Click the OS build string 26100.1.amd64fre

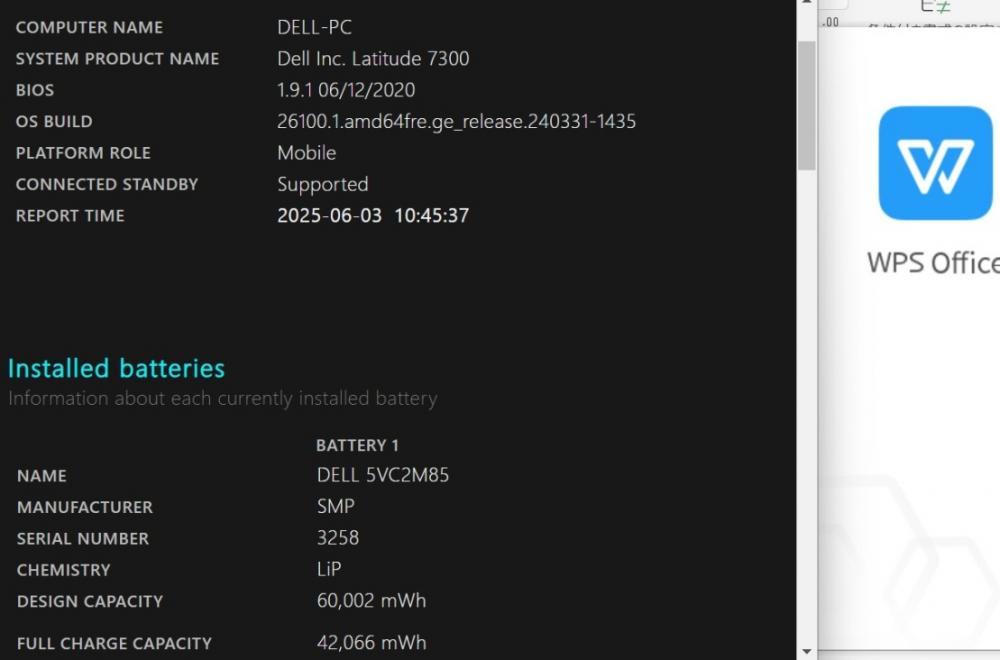point(457,121)
